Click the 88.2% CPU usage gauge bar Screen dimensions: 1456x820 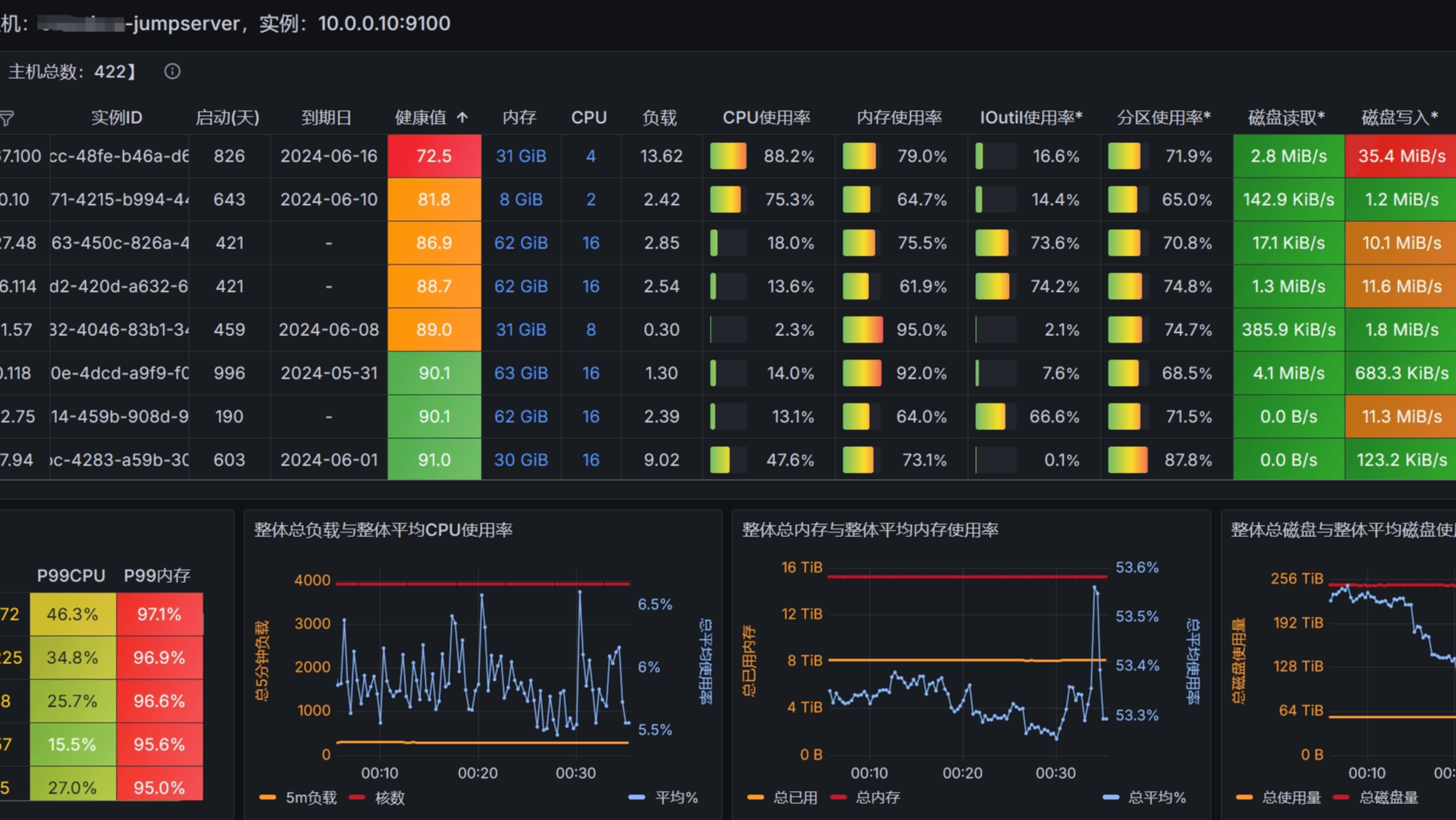pos(728,156)
